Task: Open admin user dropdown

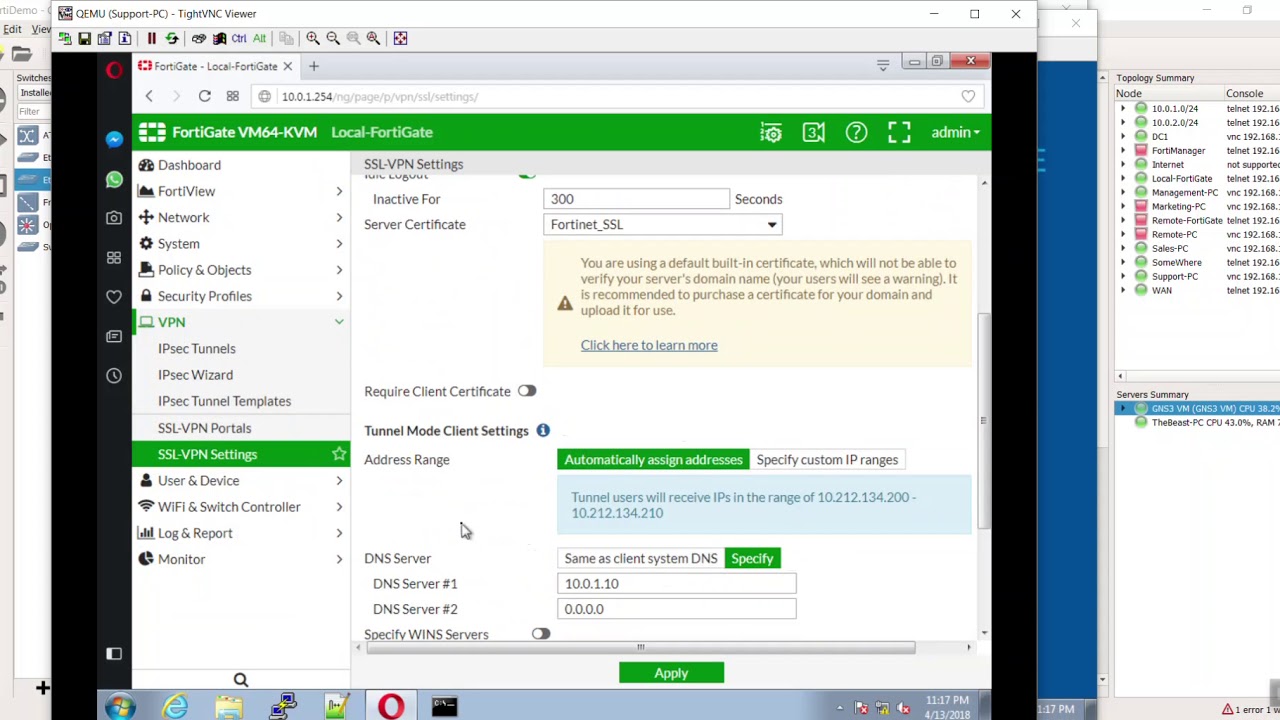Action: click(955, 132)
